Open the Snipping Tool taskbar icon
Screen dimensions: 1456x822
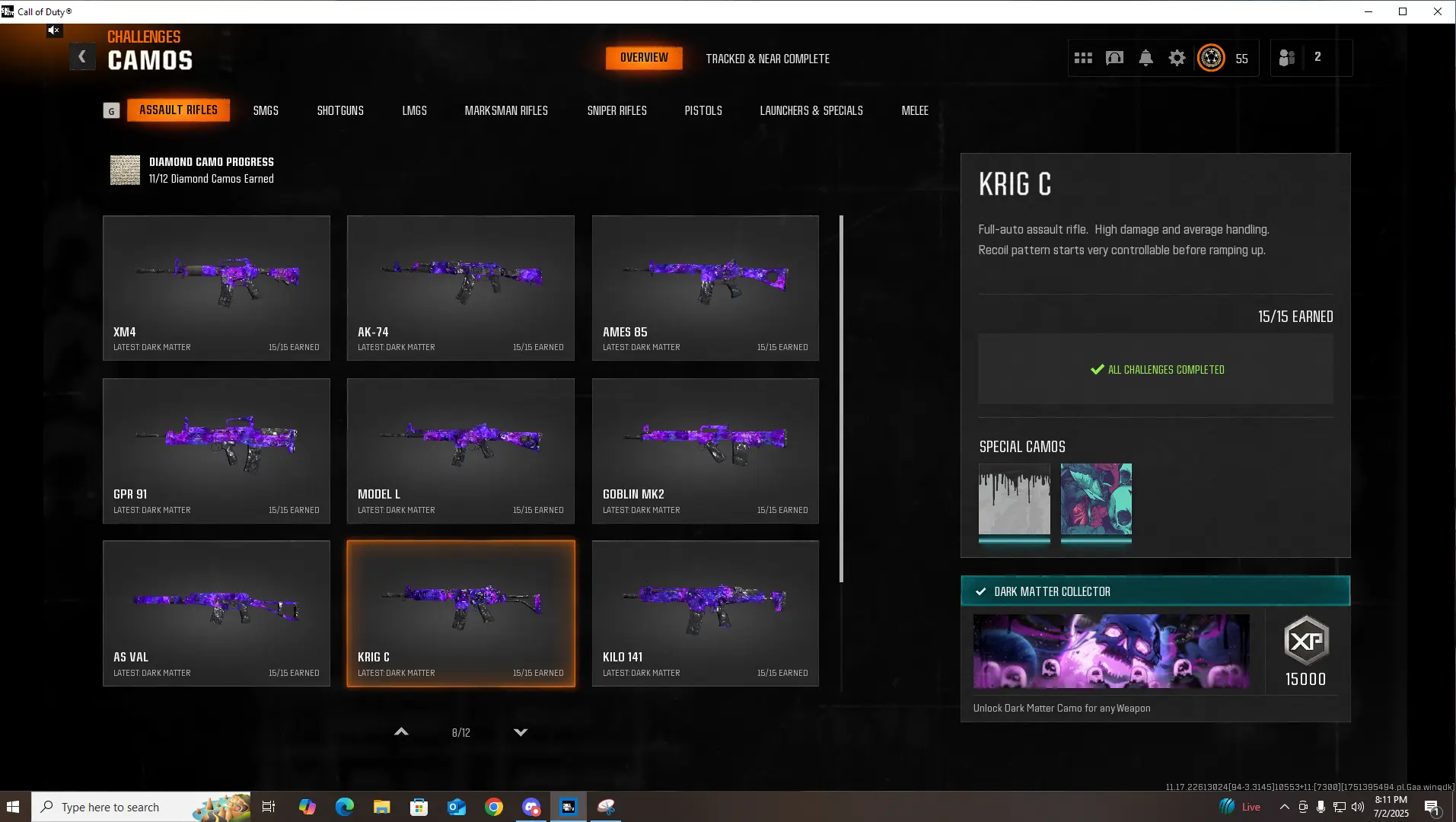(x=606, y=807)
